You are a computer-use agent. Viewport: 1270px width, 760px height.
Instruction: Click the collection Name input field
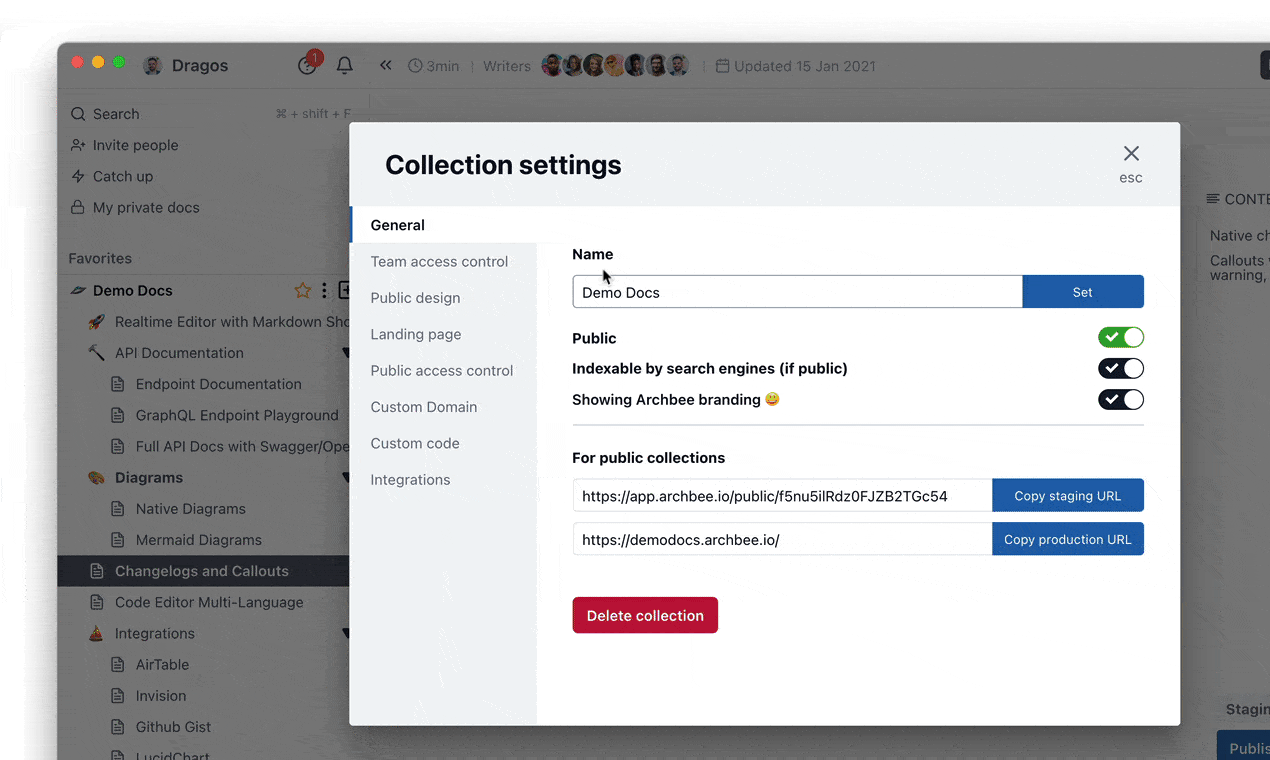(797, 292)
